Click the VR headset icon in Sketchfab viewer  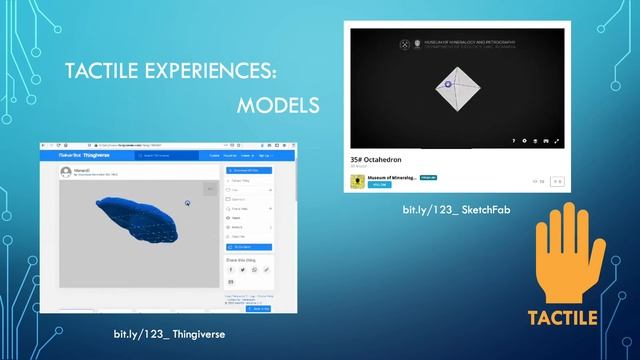point(546,141)
